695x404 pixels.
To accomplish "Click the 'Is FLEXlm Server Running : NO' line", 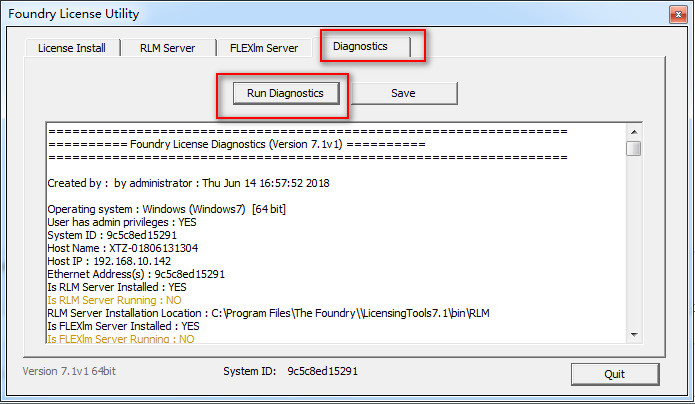I will (121, 339).
